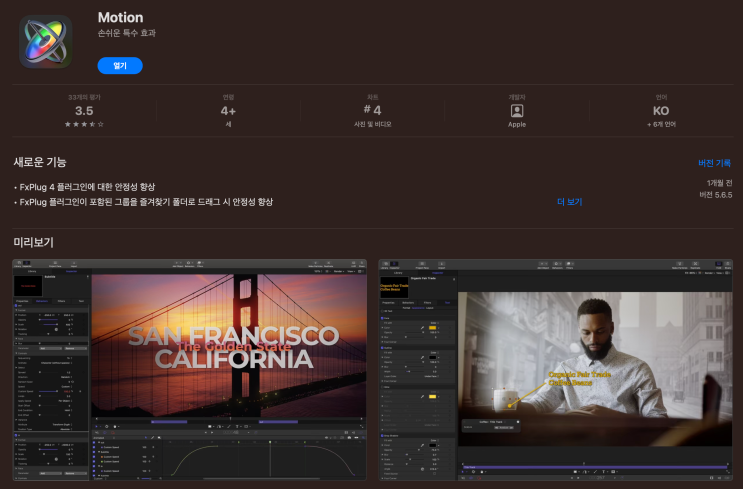
Task: Open the 버전 기록 version history link
Action: pyautogui.click(x=714, y=163)
